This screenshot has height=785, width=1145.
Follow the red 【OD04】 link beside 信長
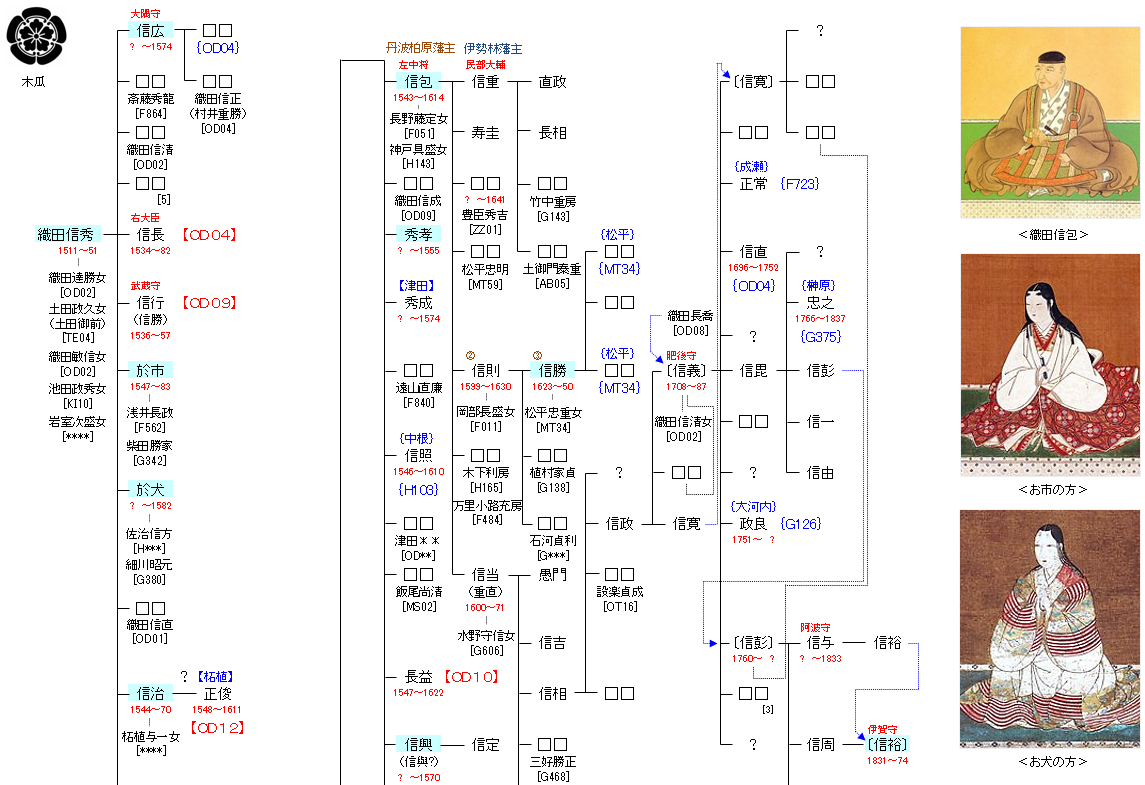coord(209,235)
